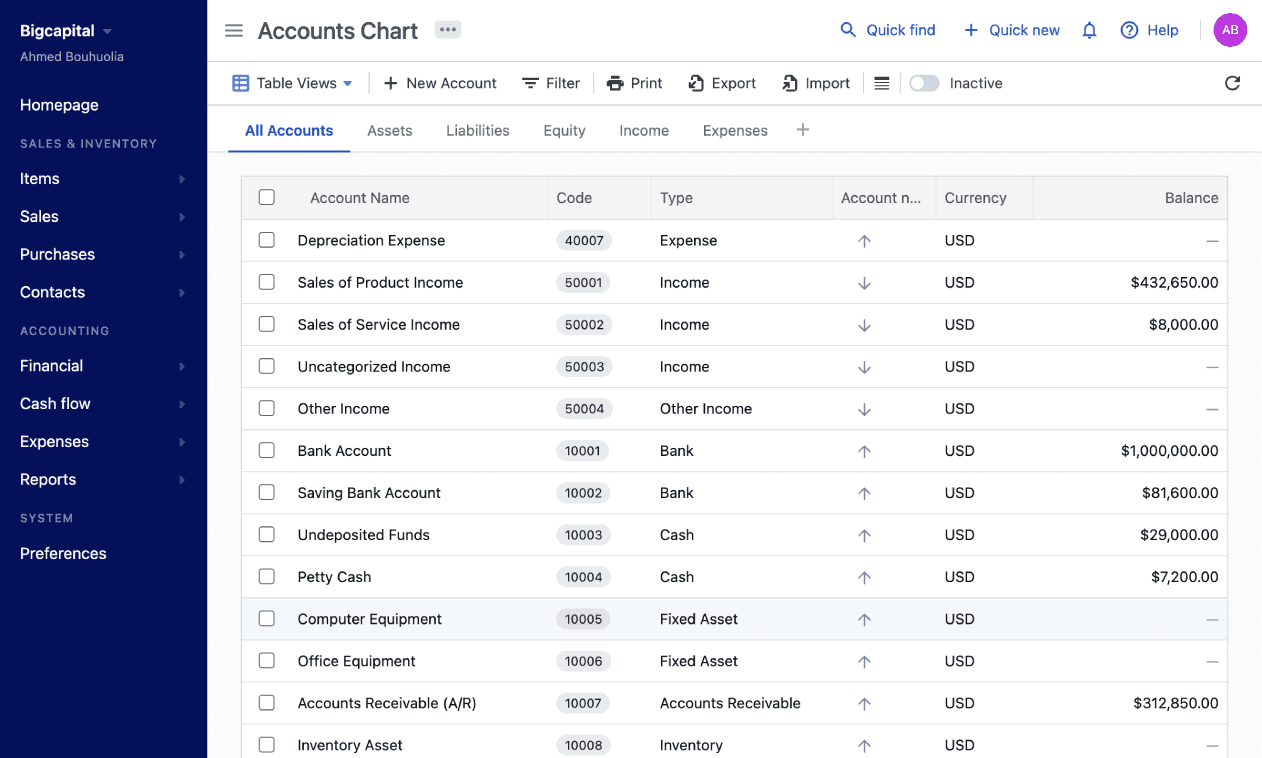
Task: Select the Petty Cash row checkbox
Action: pyautogui.click(x=267, y=577)
